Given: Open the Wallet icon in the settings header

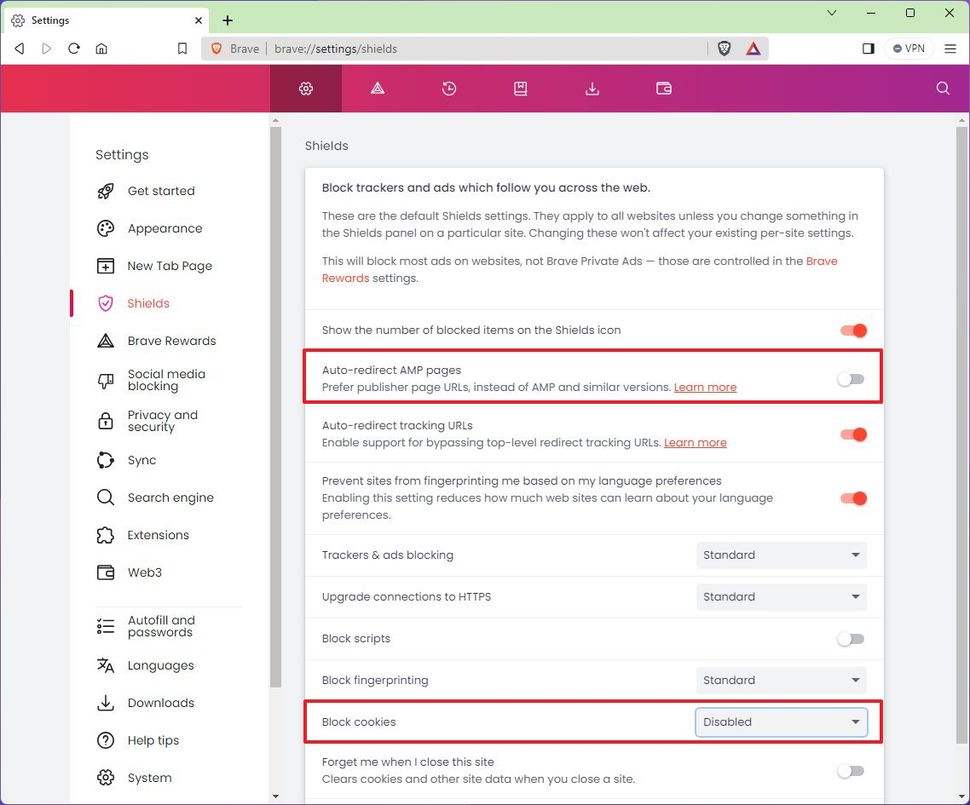Looking at the screenshot, I should [664, 88].
